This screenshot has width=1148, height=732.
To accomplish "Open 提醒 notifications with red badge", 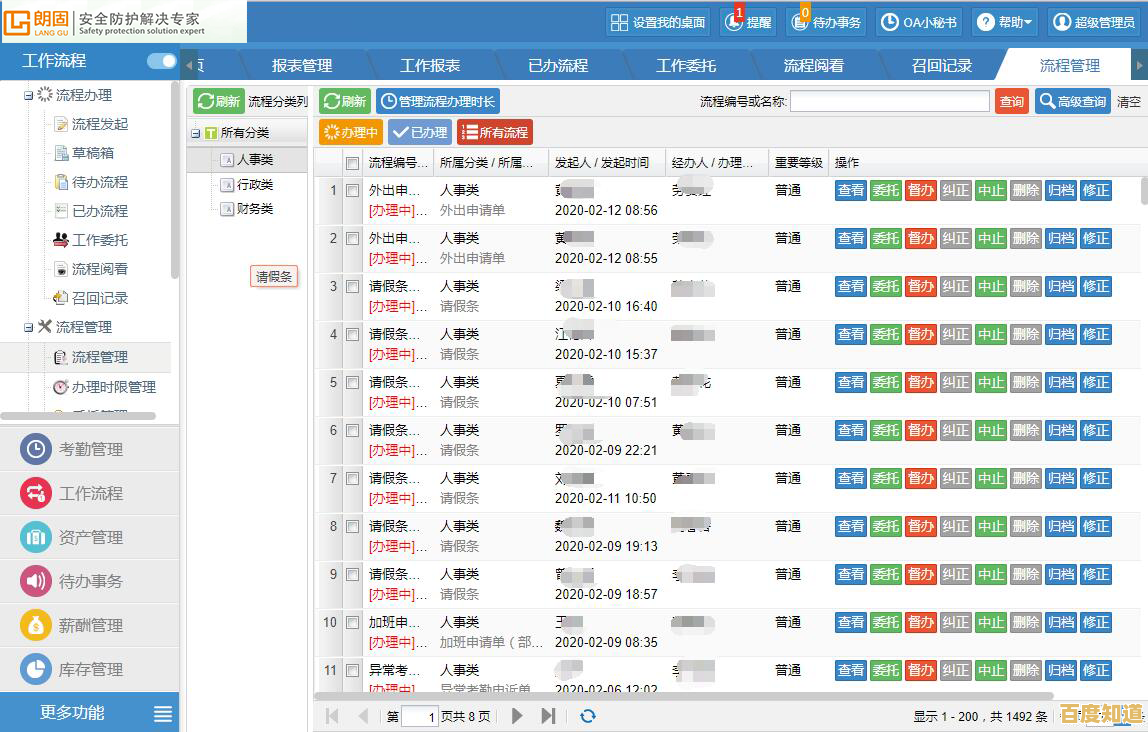I will tap(747, 22).
